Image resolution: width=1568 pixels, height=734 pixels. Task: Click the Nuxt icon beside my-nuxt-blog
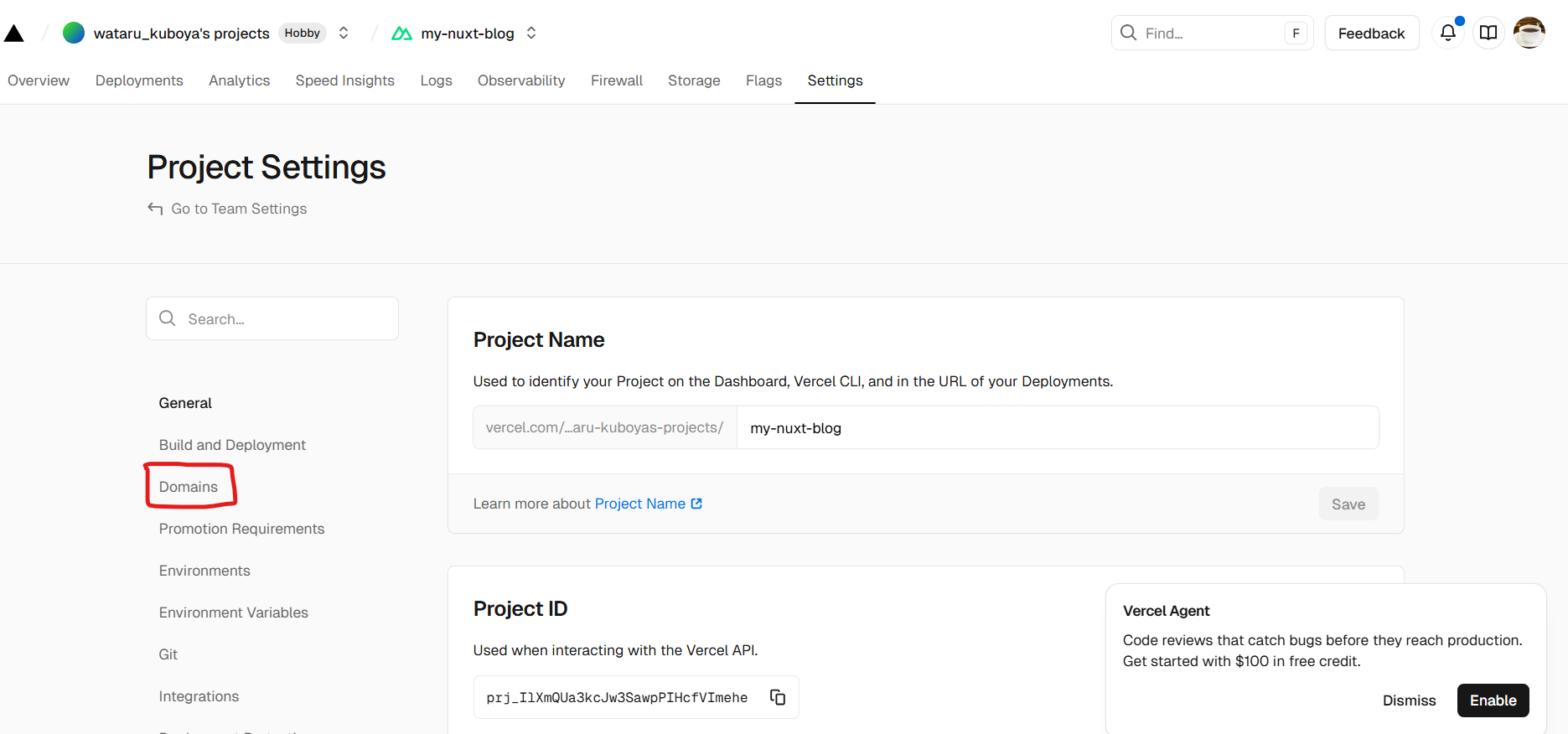point(402,34)
